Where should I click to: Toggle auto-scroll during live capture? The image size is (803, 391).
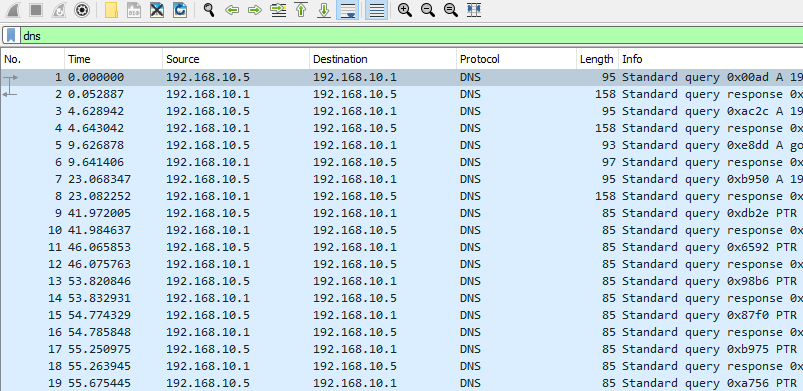[347, 10]
